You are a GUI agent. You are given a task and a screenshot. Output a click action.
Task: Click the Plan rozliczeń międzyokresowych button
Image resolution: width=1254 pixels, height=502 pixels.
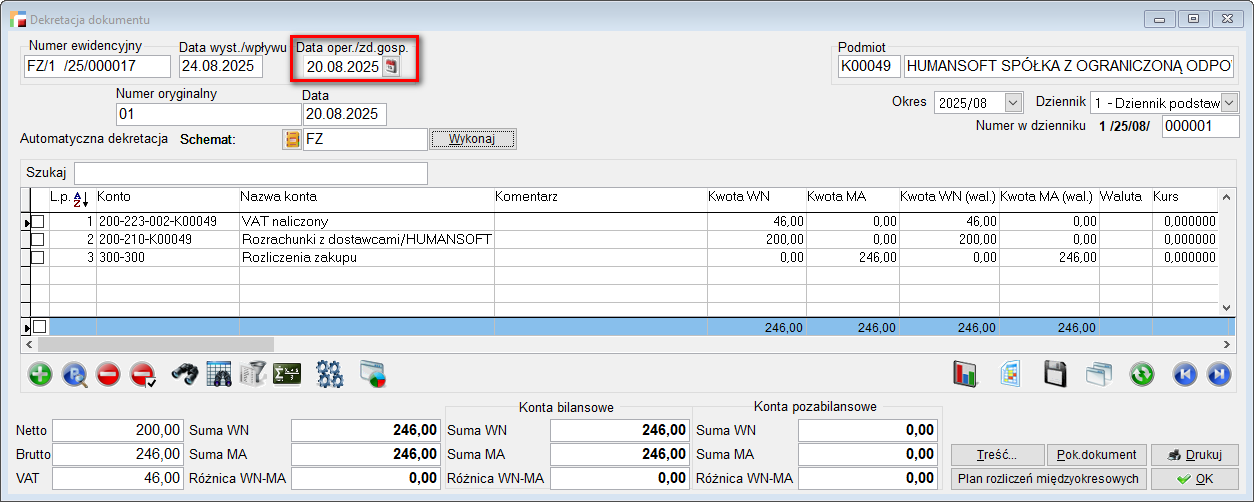(1046, 478)
